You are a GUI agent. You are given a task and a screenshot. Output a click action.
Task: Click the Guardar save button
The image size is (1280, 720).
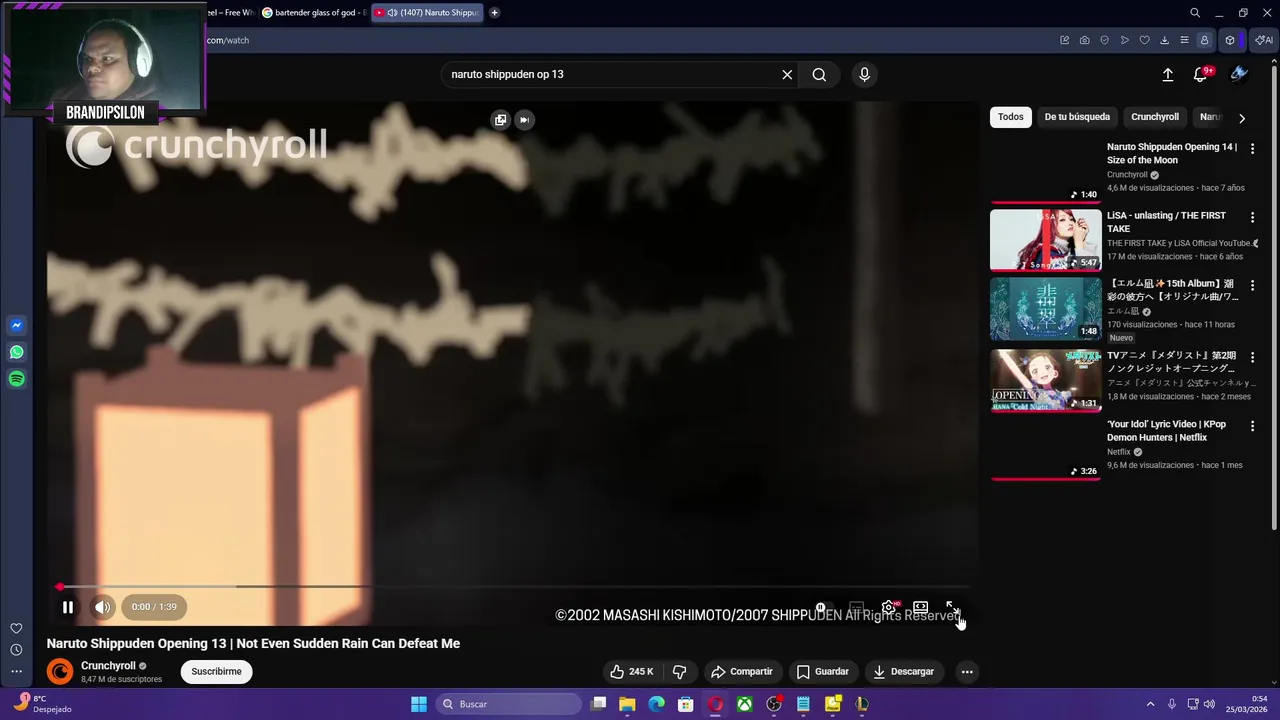pos(822,672)
